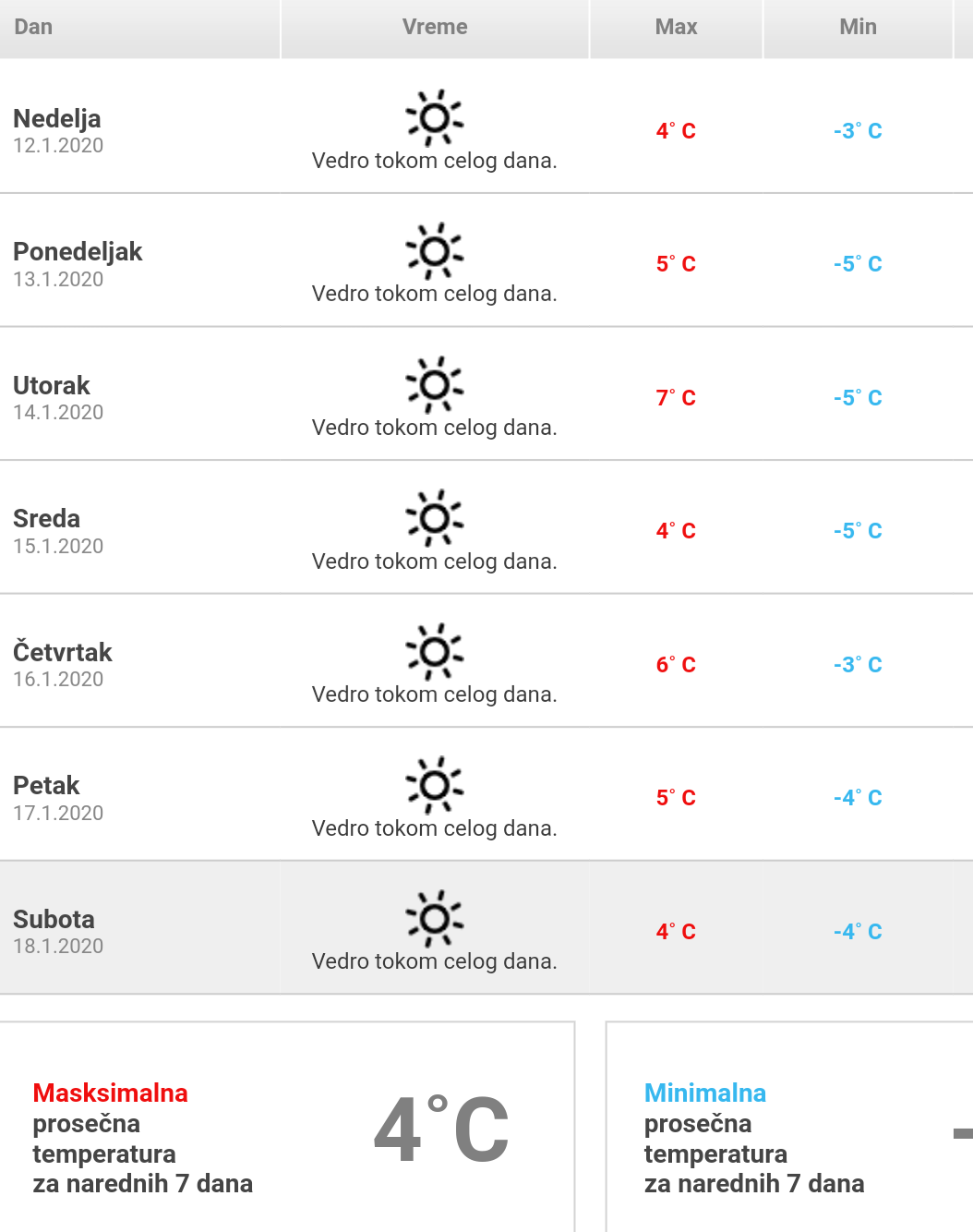Open the Utorak 14.1.2020 day entry
973x1232 pixels.
pos(58,398)
